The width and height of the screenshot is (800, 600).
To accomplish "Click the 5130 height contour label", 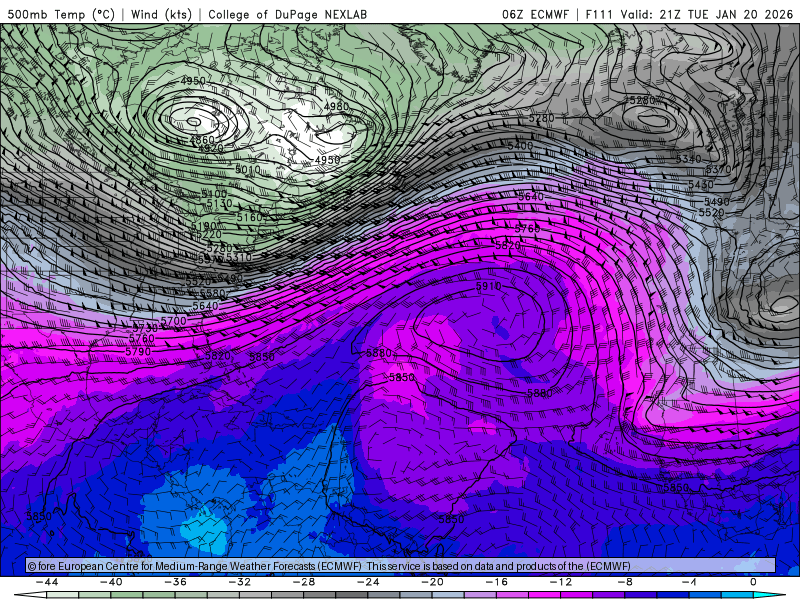I will (x=219, y=203).
